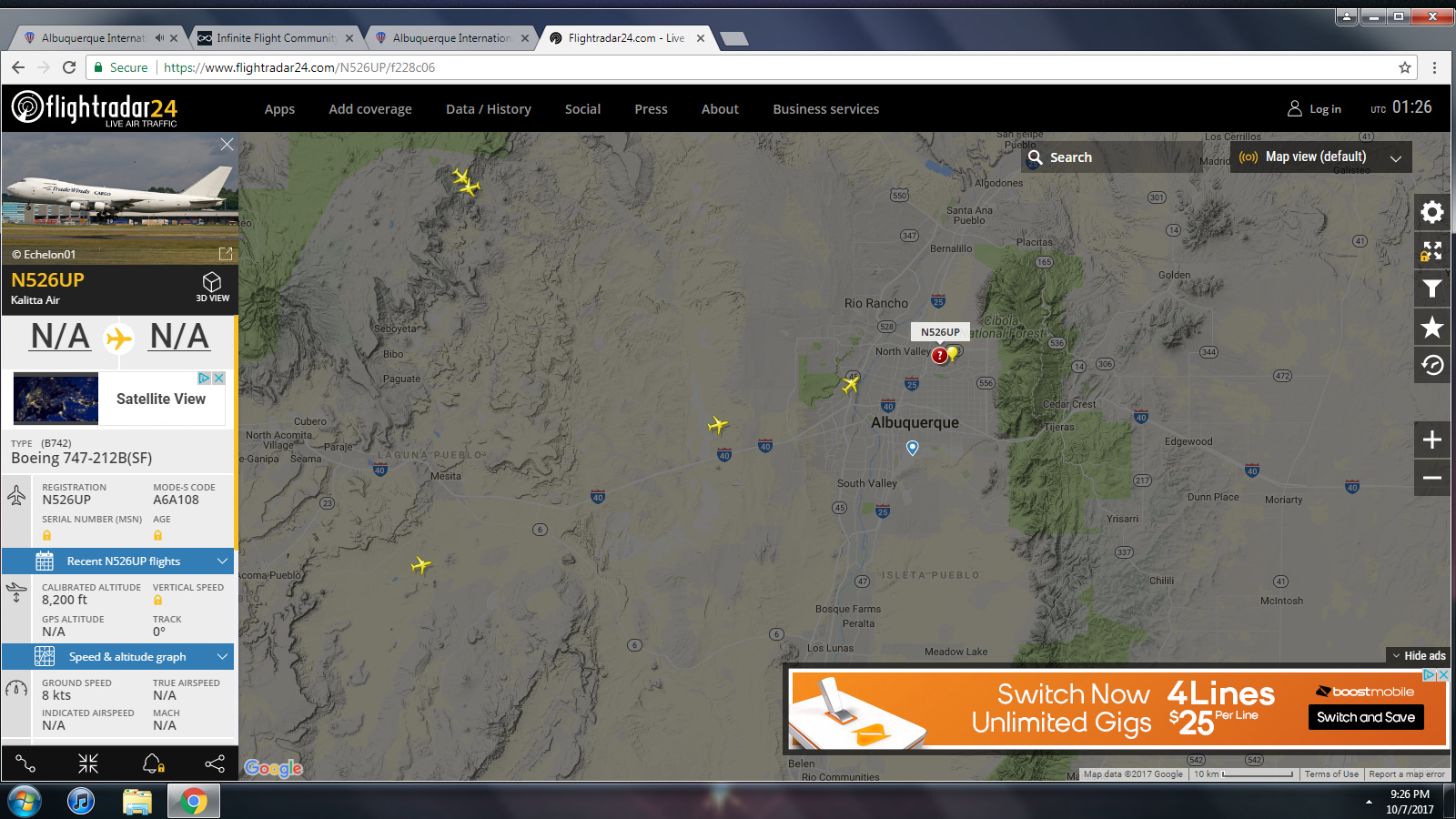Viewport: 1456px width, 819px height.
Task: Zoom out on the map
Action: pyautogui.click(x=1432, y=478)
